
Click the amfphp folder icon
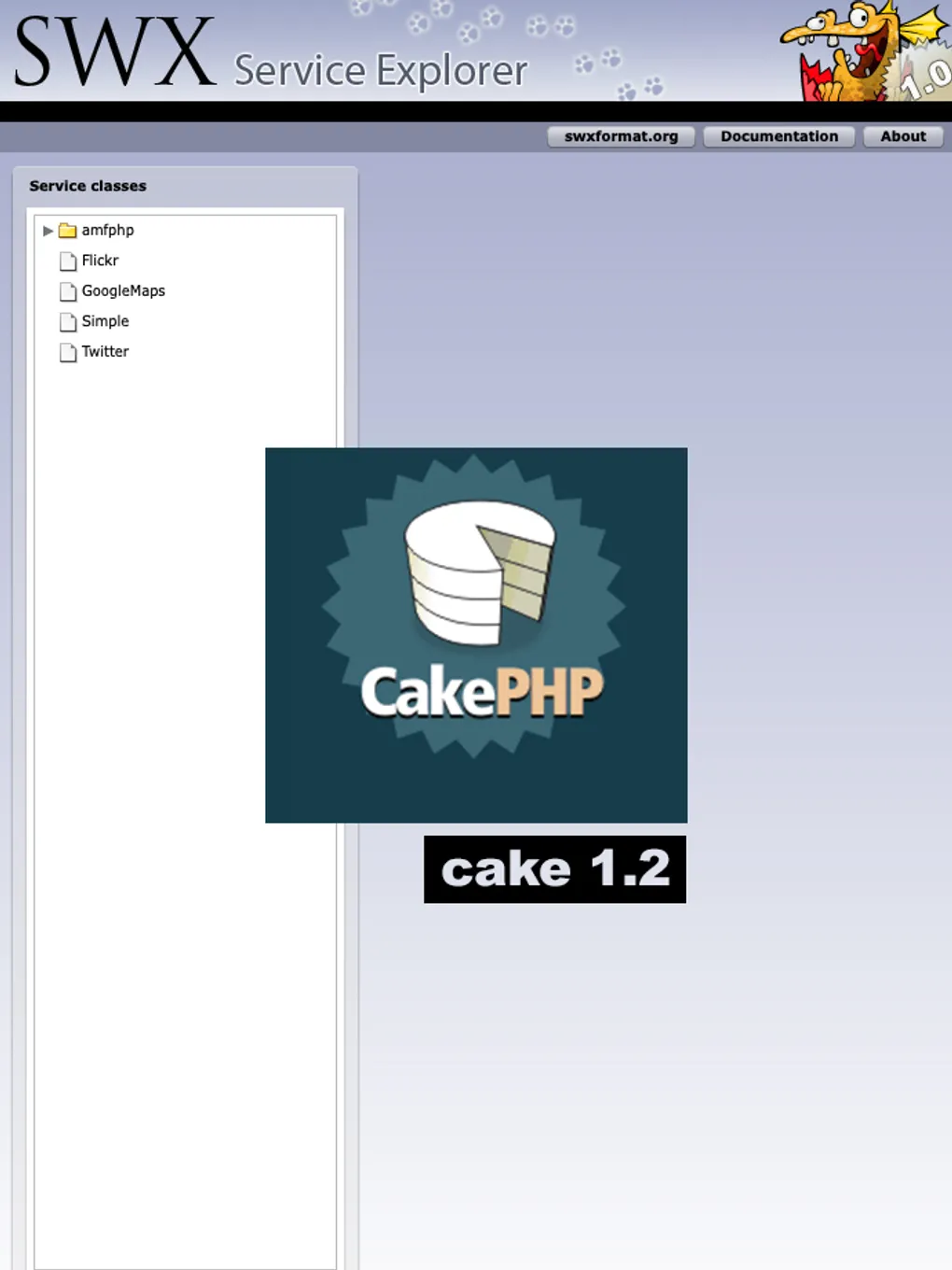point(67,231)
